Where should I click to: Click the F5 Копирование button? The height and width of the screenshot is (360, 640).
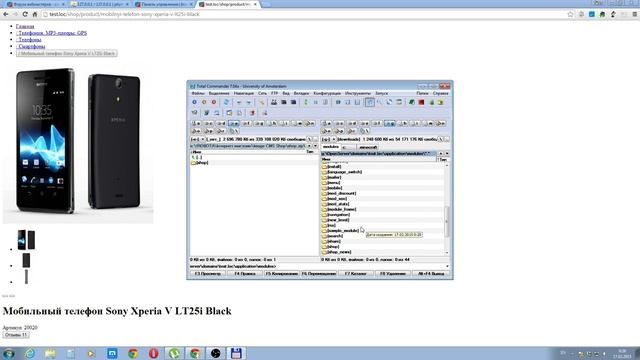282,273
